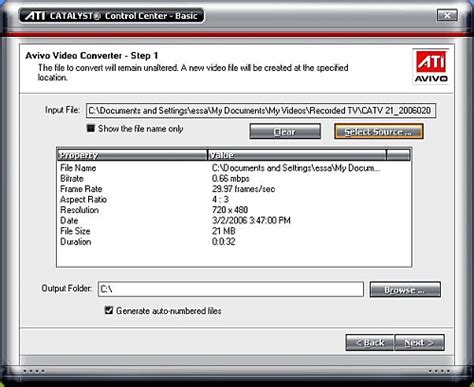Click the value 29.97 frames/sec
Viewport: 474px width, 387px height.
pos(243,189)
